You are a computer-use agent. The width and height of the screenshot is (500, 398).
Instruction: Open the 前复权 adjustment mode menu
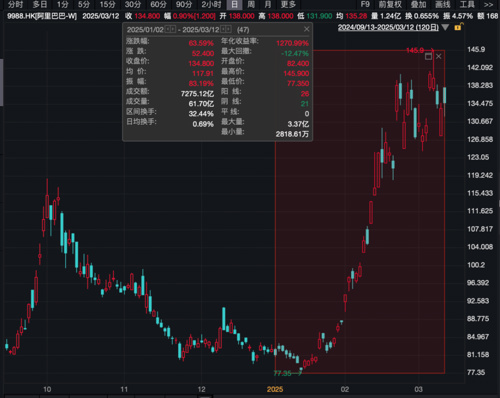click(390, 4)
